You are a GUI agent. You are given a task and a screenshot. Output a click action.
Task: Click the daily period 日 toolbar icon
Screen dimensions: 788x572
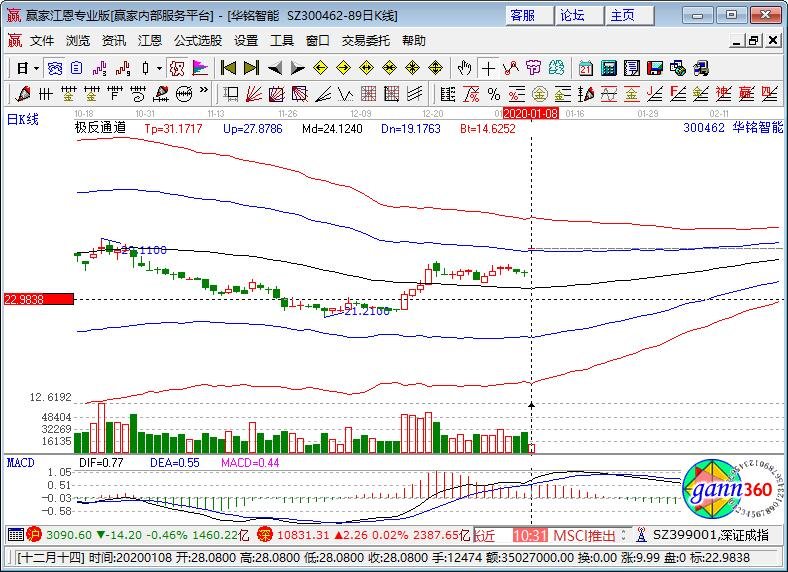[x=22, y=68]
